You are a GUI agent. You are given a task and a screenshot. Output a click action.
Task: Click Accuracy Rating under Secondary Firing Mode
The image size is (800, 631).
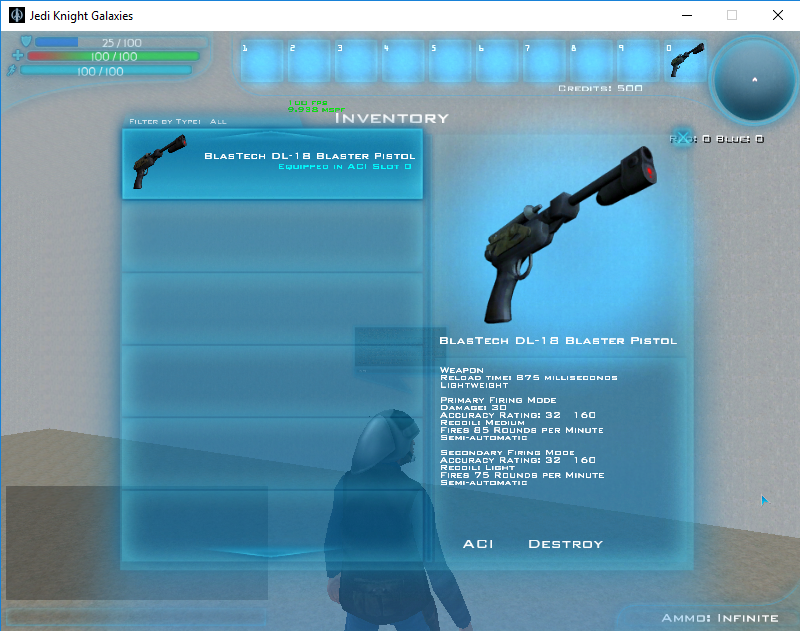point(518,460)
